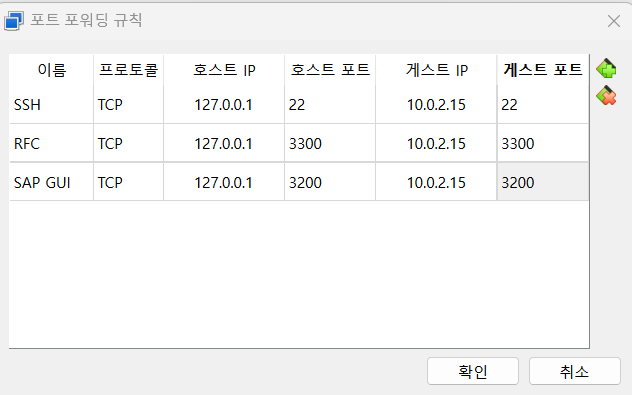Select guest port 22 in SSH row
Image resolution: width=632 pixels, height=395 pixels.
point(543,104)
